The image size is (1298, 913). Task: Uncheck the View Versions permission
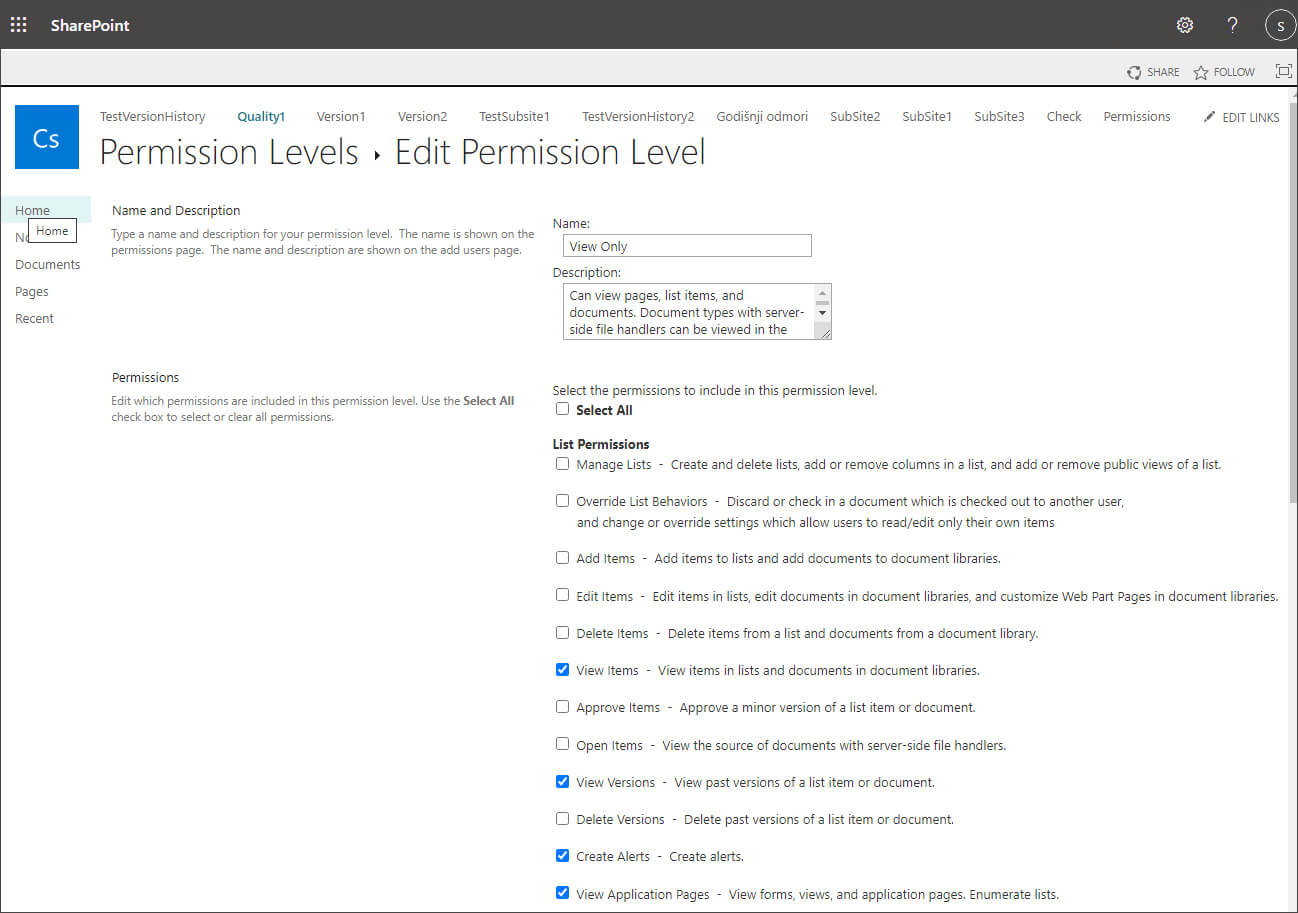tap(562, 782)
